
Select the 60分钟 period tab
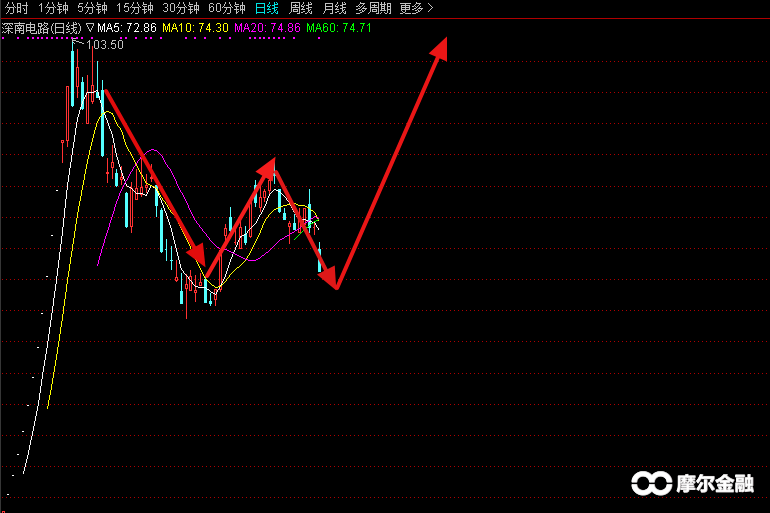click(227, 8)
